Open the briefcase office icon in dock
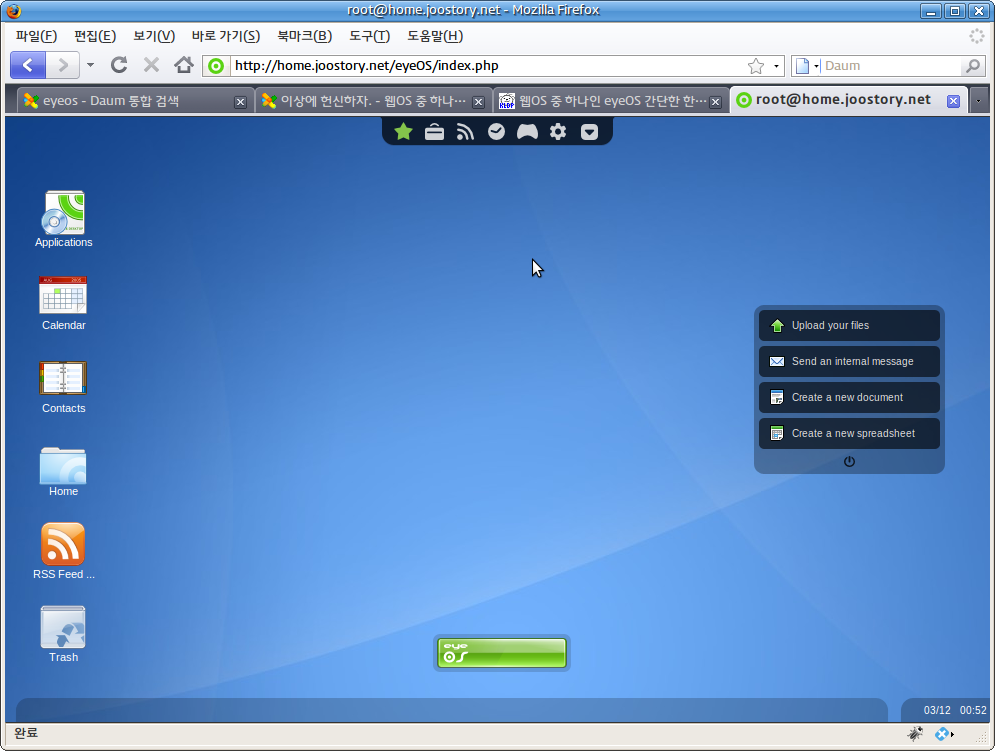Viewport: 995px width, 751px height. coord(435,132)
